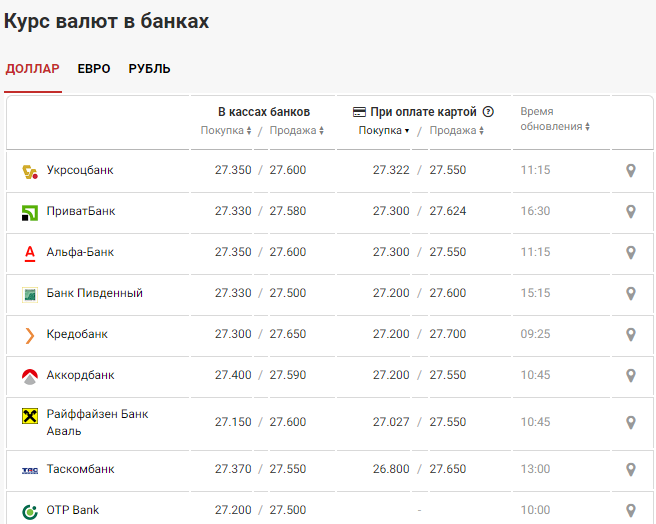Click the location pin for ПриватБанк row

point(630,212)
